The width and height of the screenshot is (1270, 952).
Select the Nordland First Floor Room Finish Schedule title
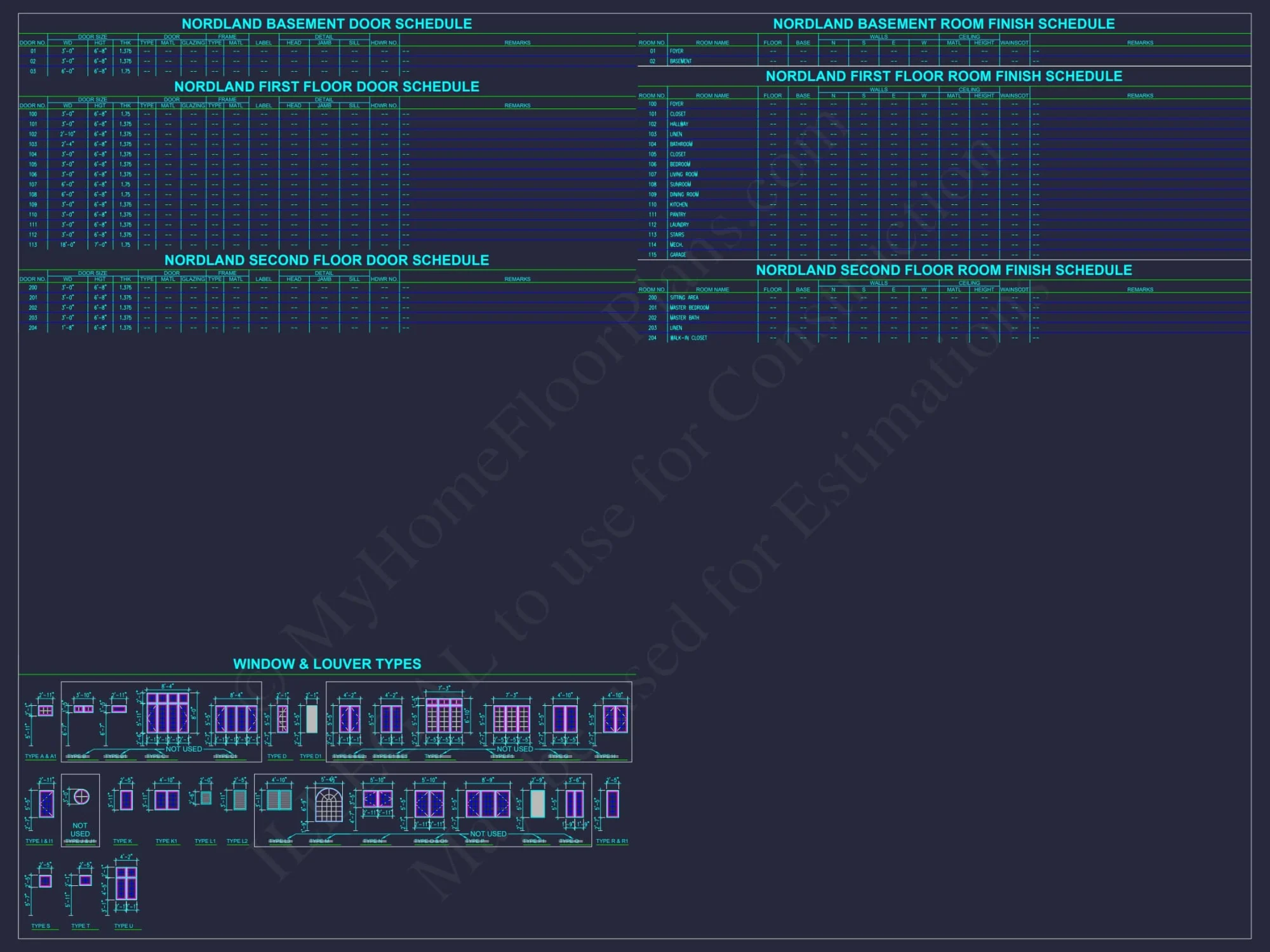coord(944,76)
